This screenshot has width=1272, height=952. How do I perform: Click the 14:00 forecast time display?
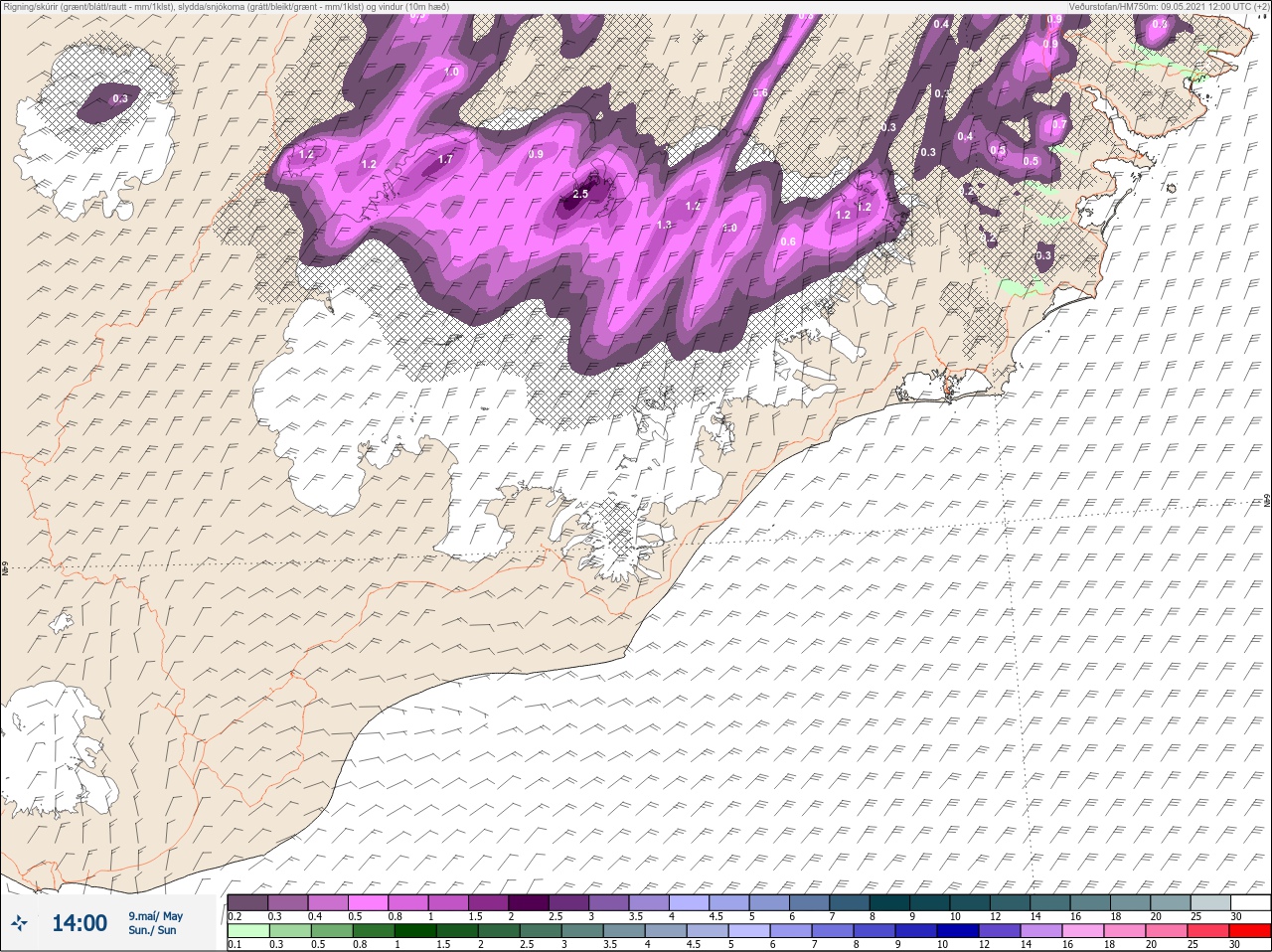tap(79, 923)
